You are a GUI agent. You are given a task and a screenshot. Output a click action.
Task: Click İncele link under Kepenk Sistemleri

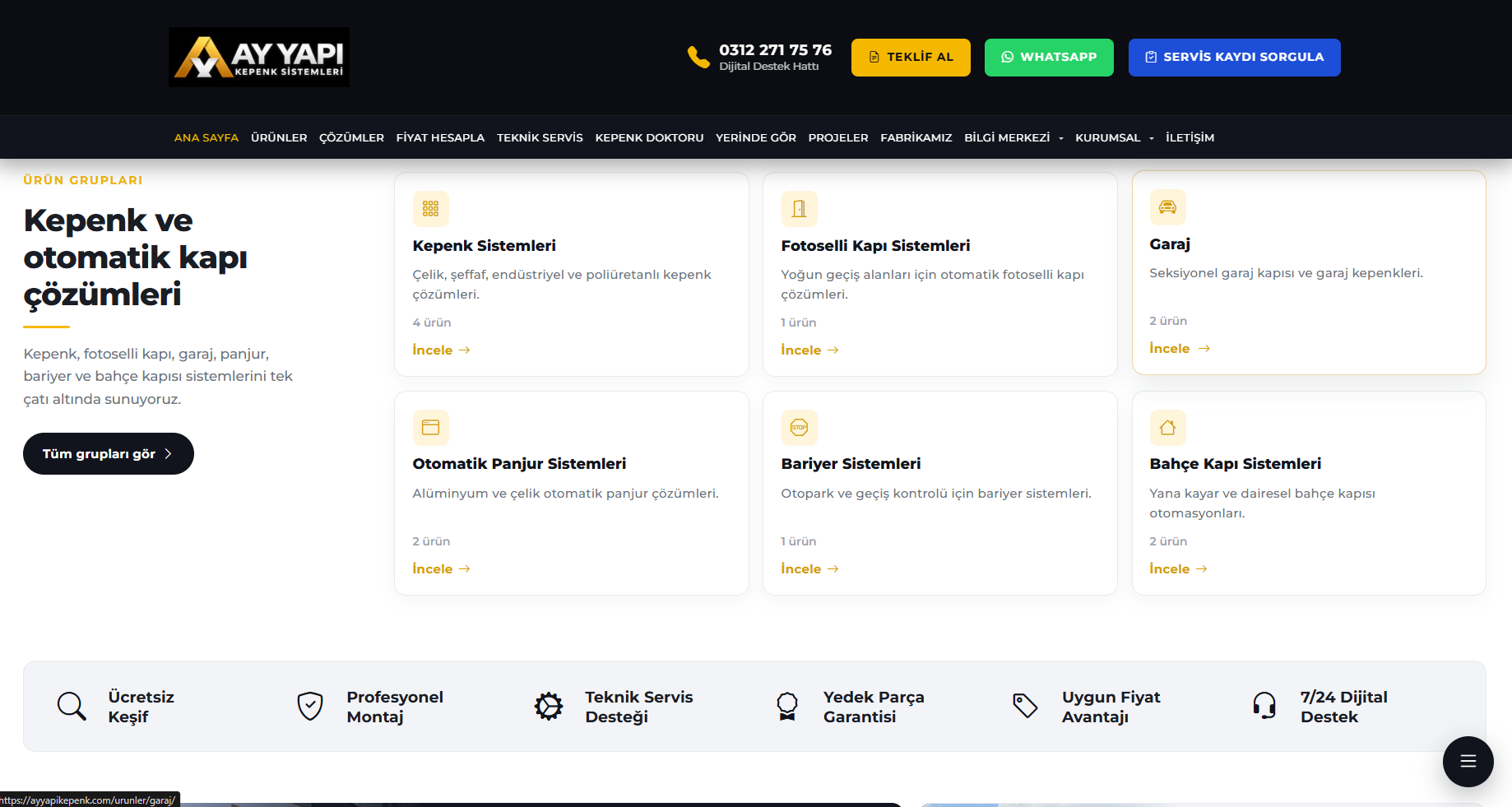441,350
